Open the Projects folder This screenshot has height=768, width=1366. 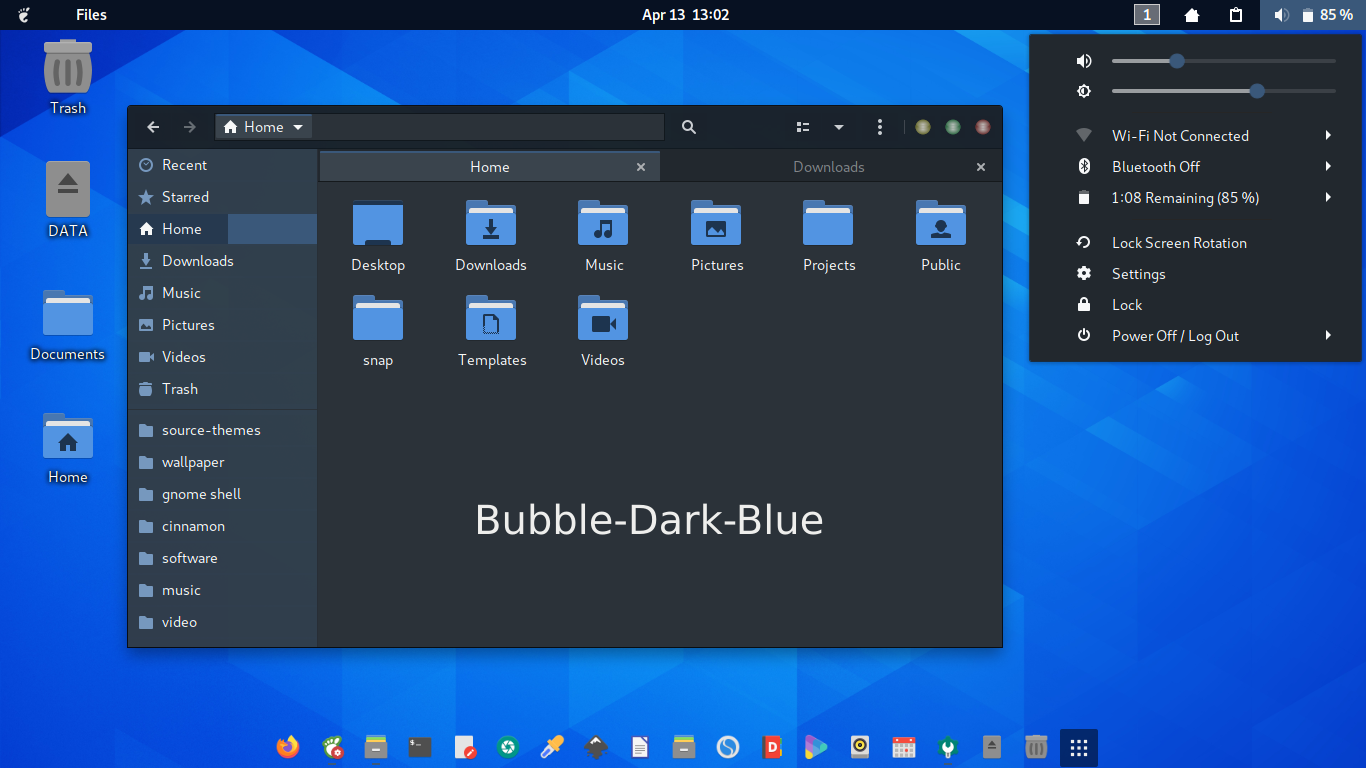(x=828, y=223)
